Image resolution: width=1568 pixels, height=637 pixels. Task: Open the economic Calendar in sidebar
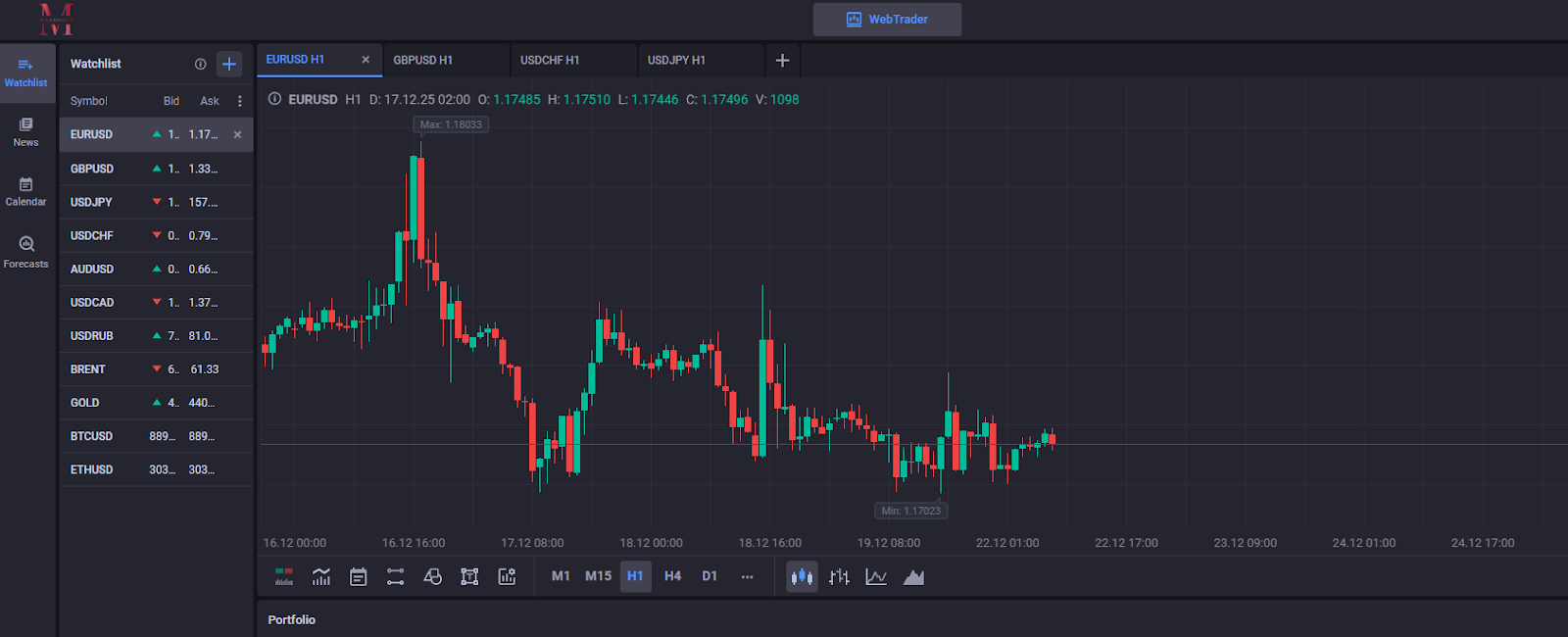point(26,191)
